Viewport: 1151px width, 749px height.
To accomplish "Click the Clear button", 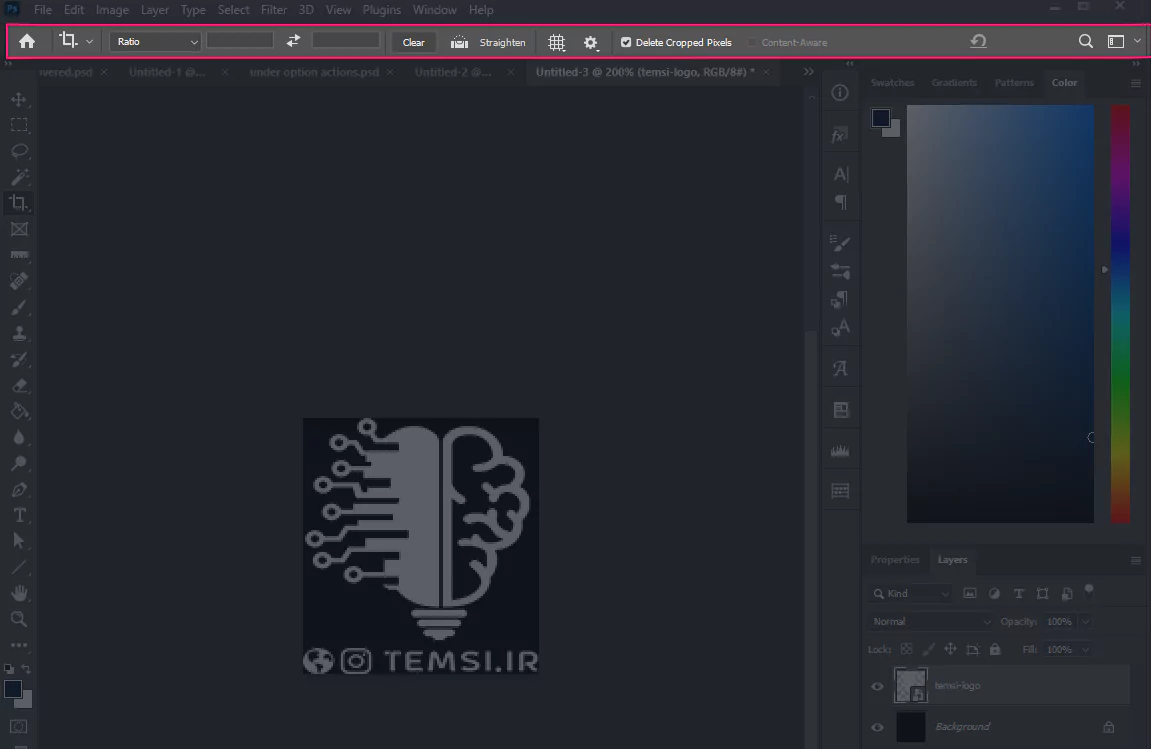I will (413, 43).
